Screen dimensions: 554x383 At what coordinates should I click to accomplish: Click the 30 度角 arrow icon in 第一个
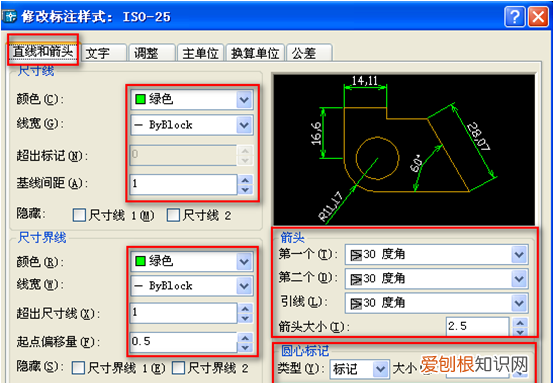pos(356,255)
